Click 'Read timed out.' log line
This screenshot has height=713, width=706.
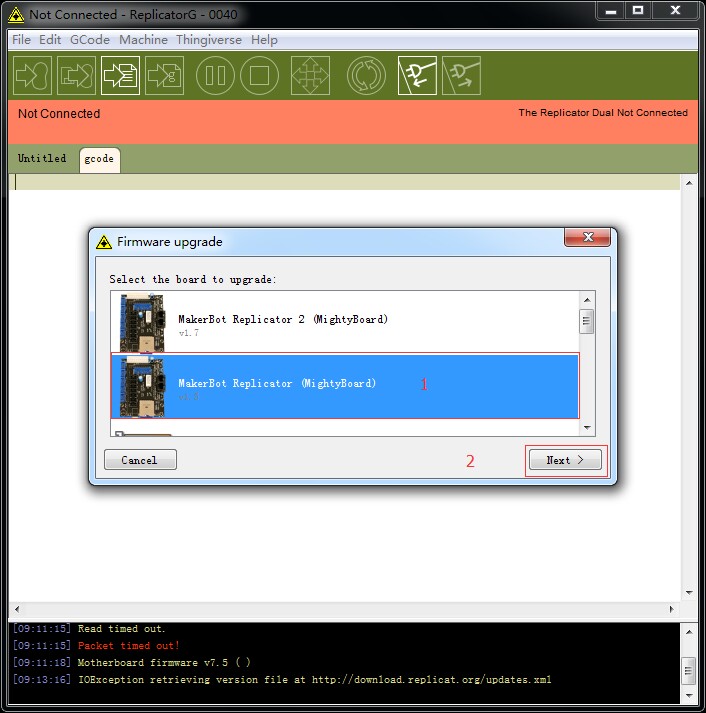(x=121, y=629)
